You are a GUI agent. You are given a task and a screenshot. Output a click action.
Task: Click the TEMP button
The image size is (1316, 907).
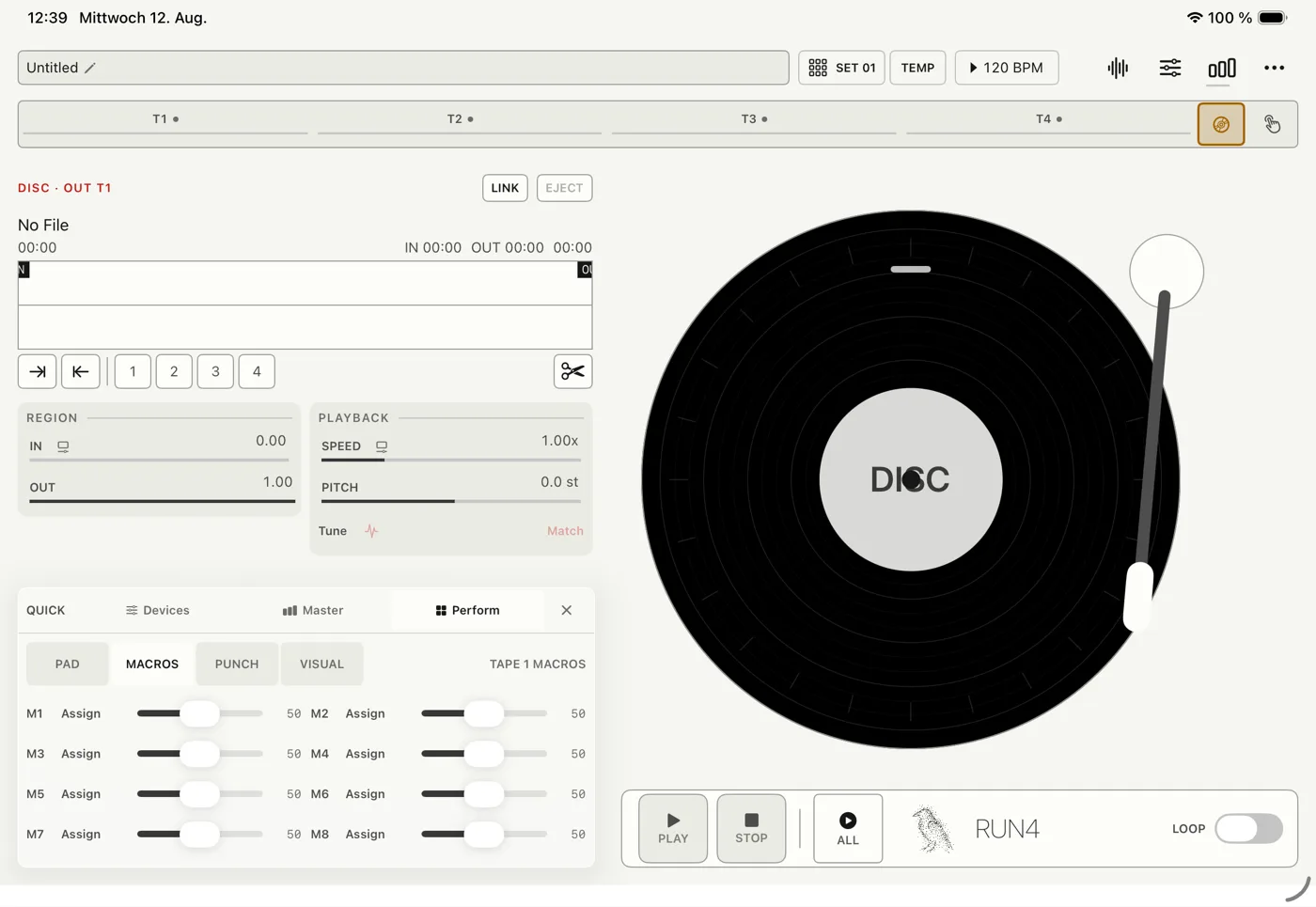[x=917, y=68]
